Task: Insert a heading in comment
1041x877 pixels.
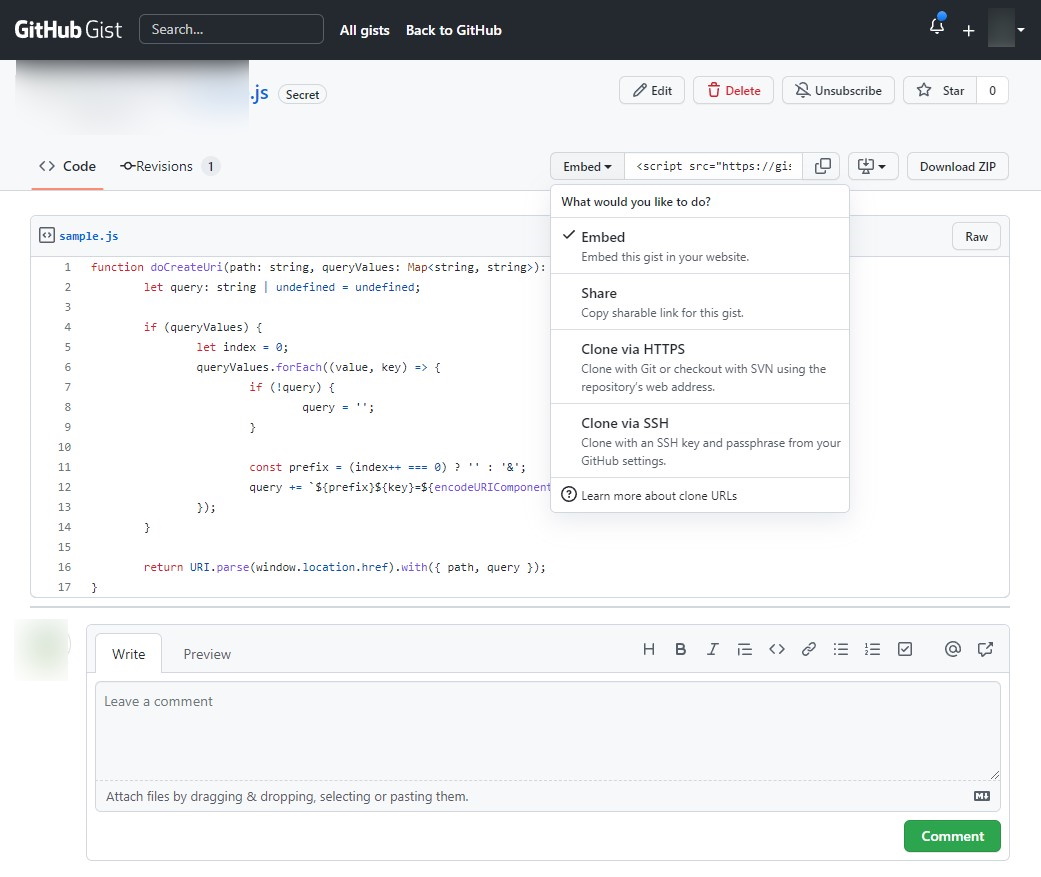Action: tap(649, 649)
